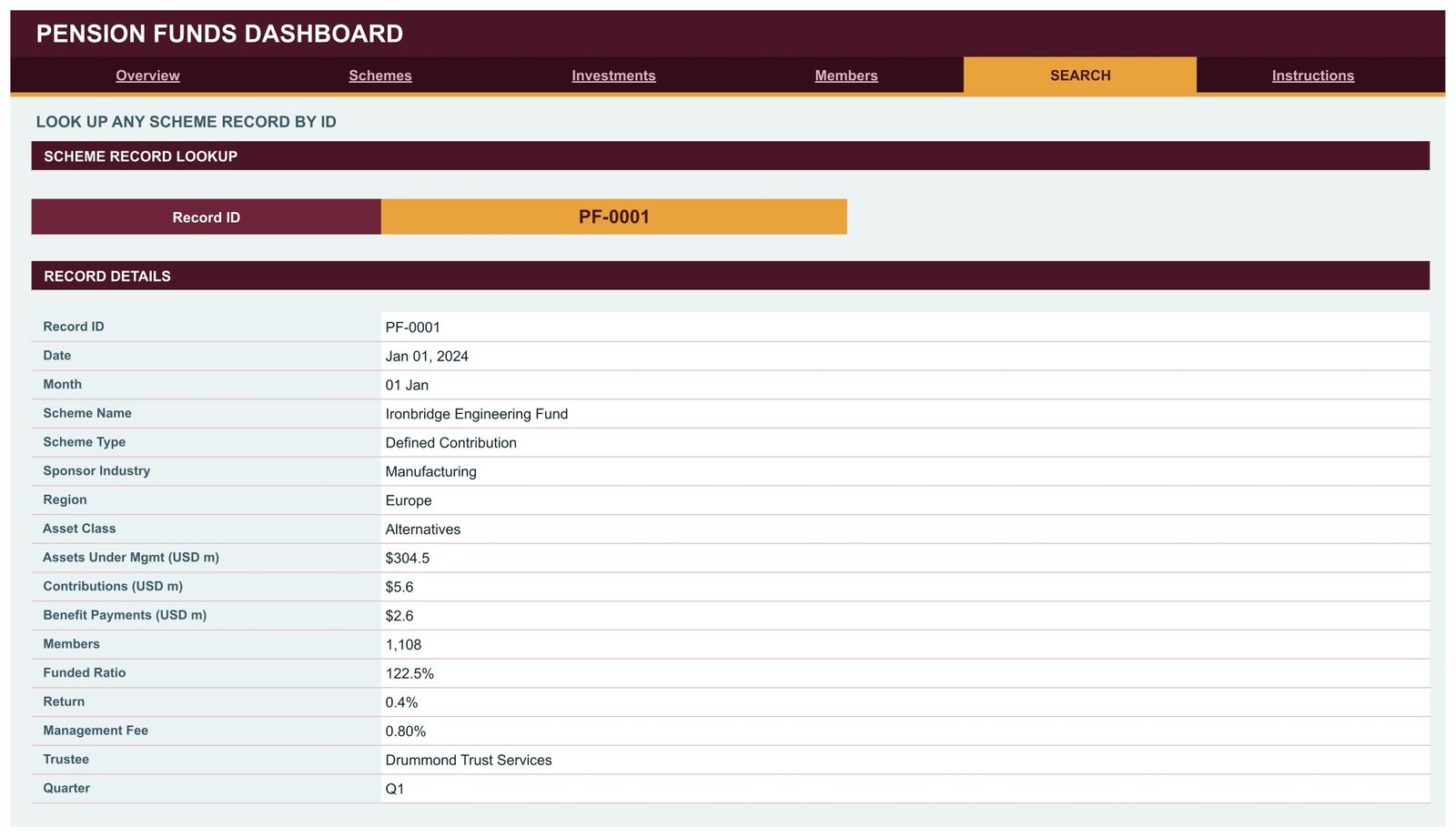Select the Defined Contribution value
Image resolution: width=1456 pixels, height=837 pixels.
tap(451, 443)
